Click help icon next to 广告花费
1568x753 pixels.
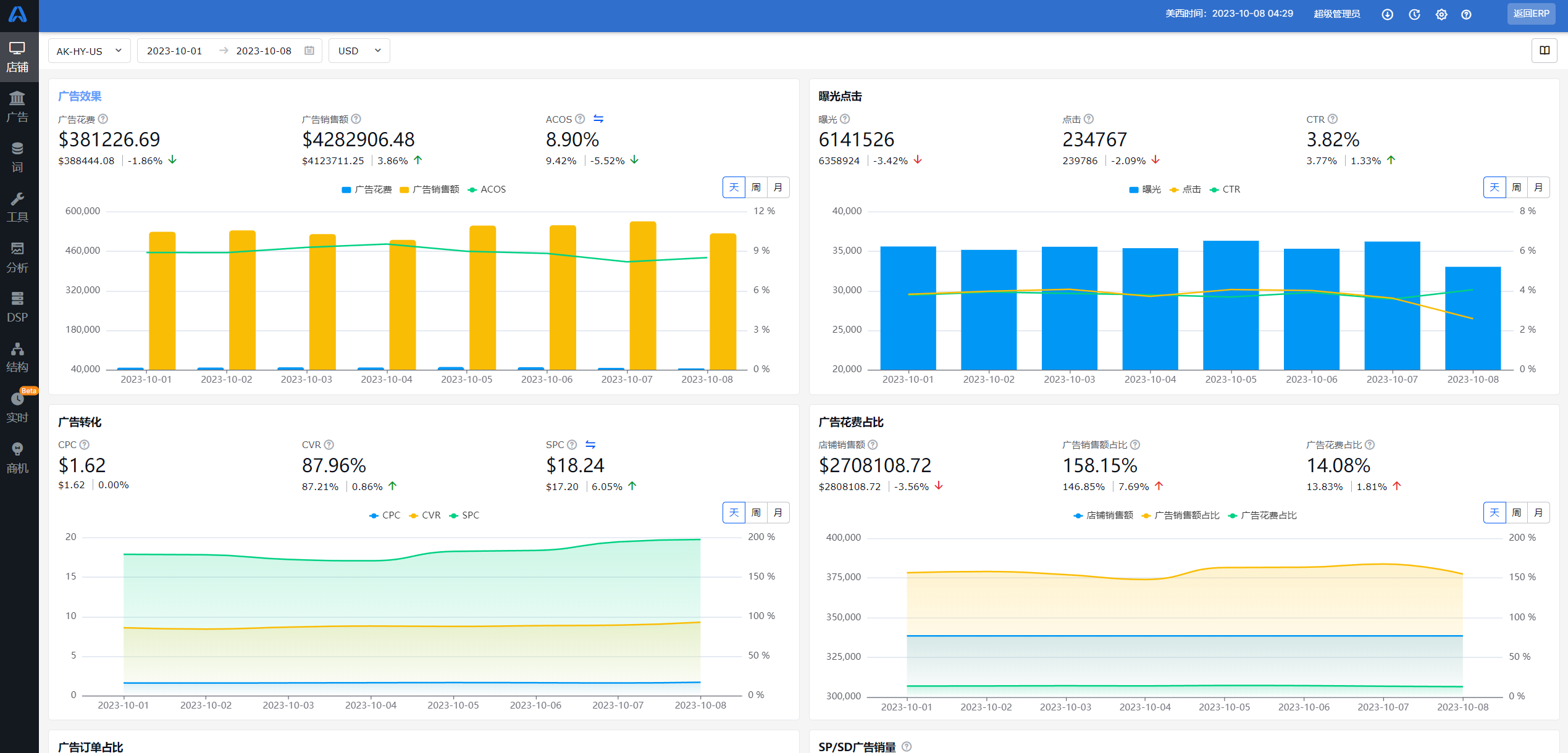click(103, 119)
